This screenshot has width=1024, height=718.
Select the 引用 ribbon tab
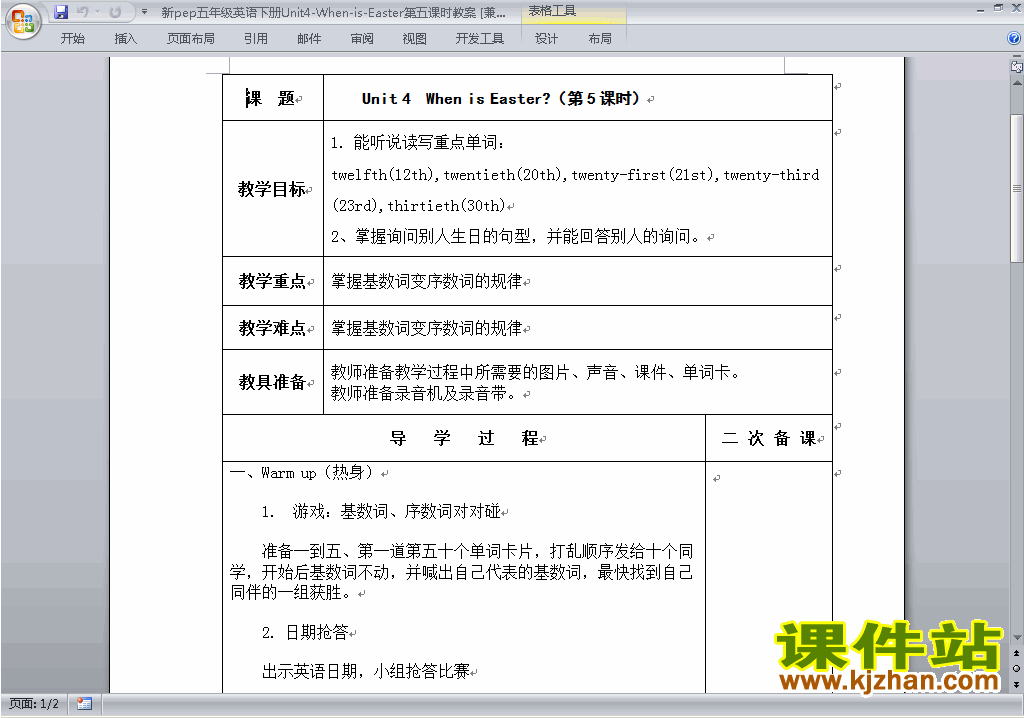pos(255,39)
